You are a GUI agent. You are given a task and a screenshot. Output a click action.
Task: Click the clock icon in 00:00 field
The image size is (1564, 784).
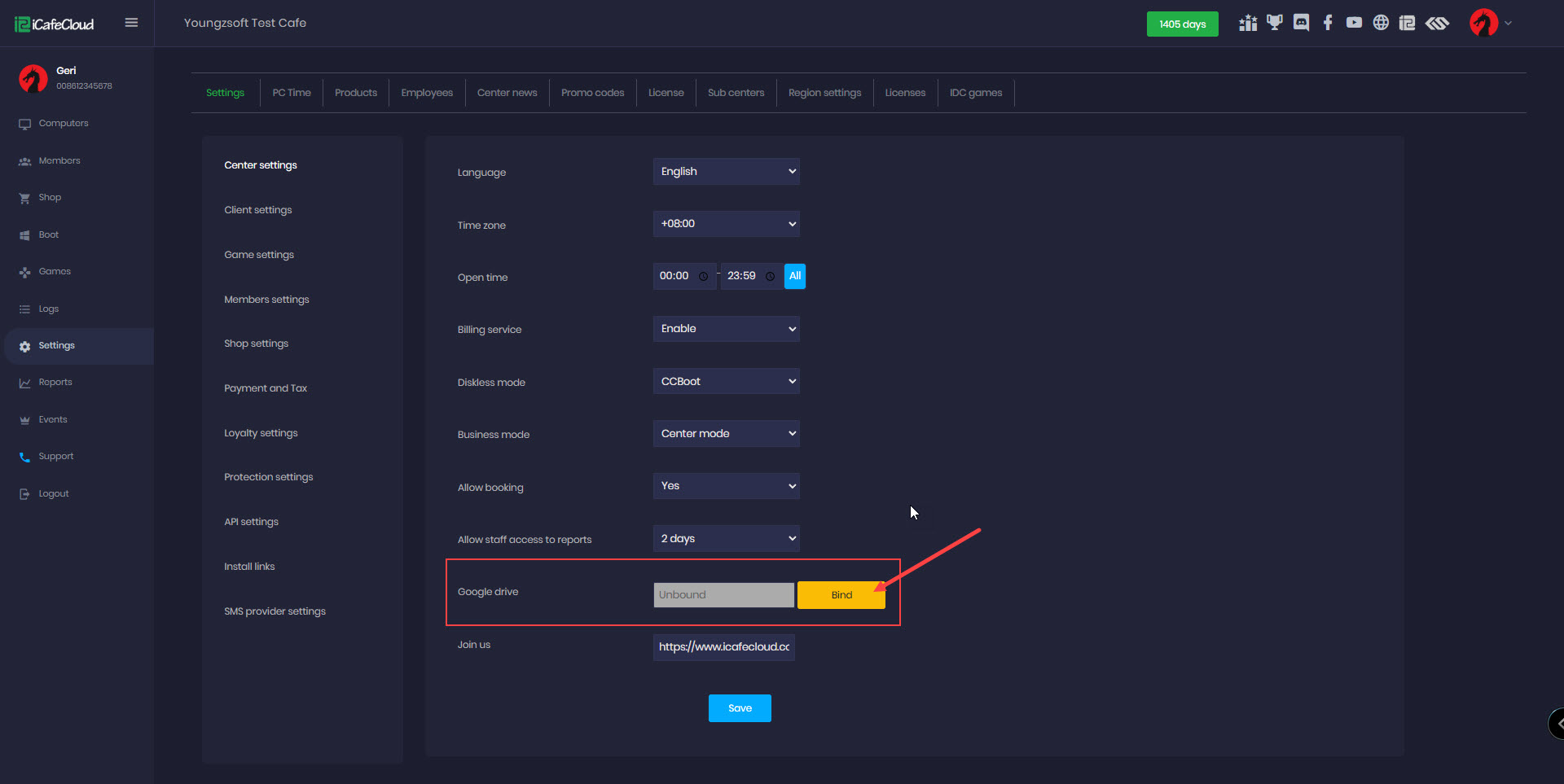point(703,277)
